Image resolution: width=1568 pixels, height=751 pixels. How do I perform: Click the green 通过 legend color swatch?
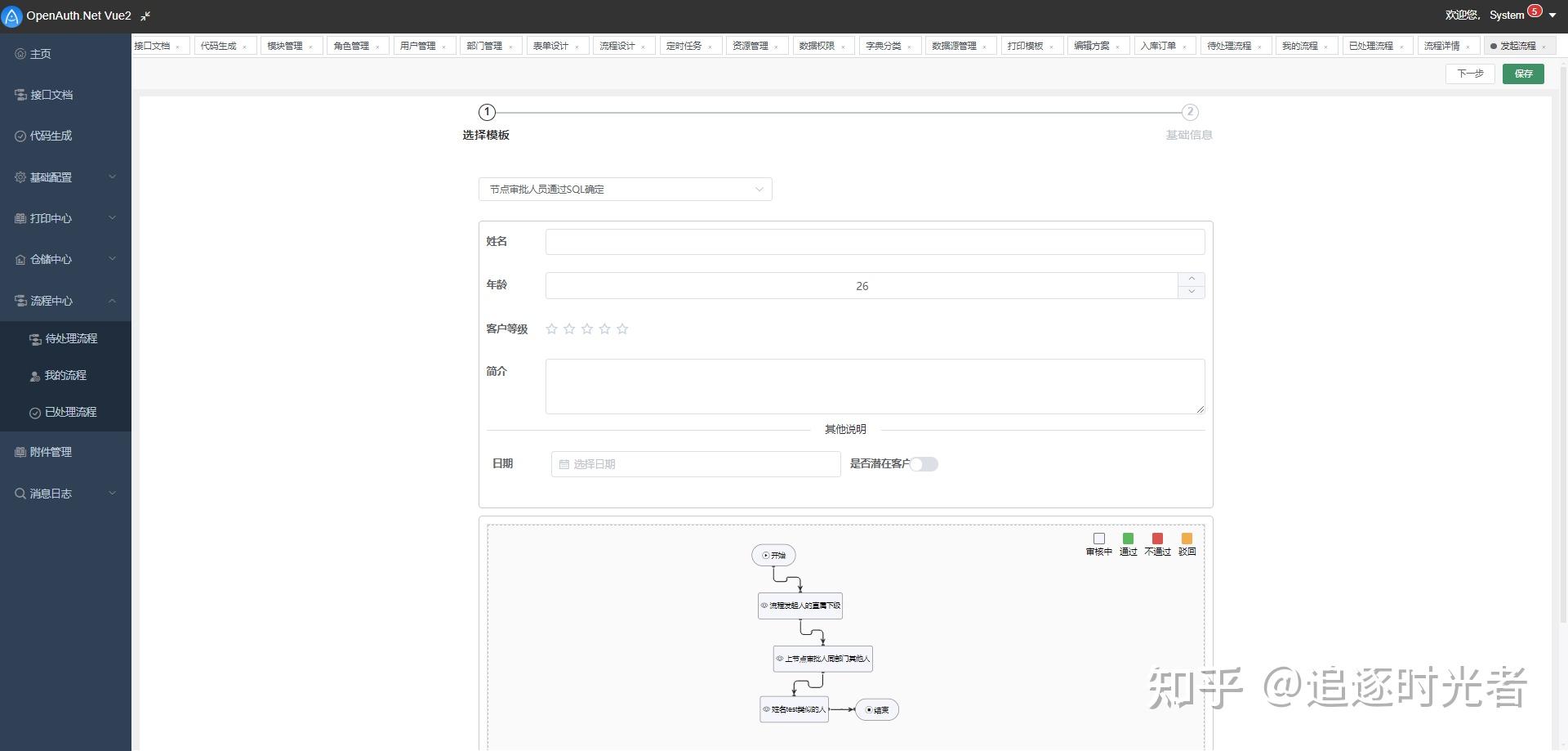[1128, 538]
